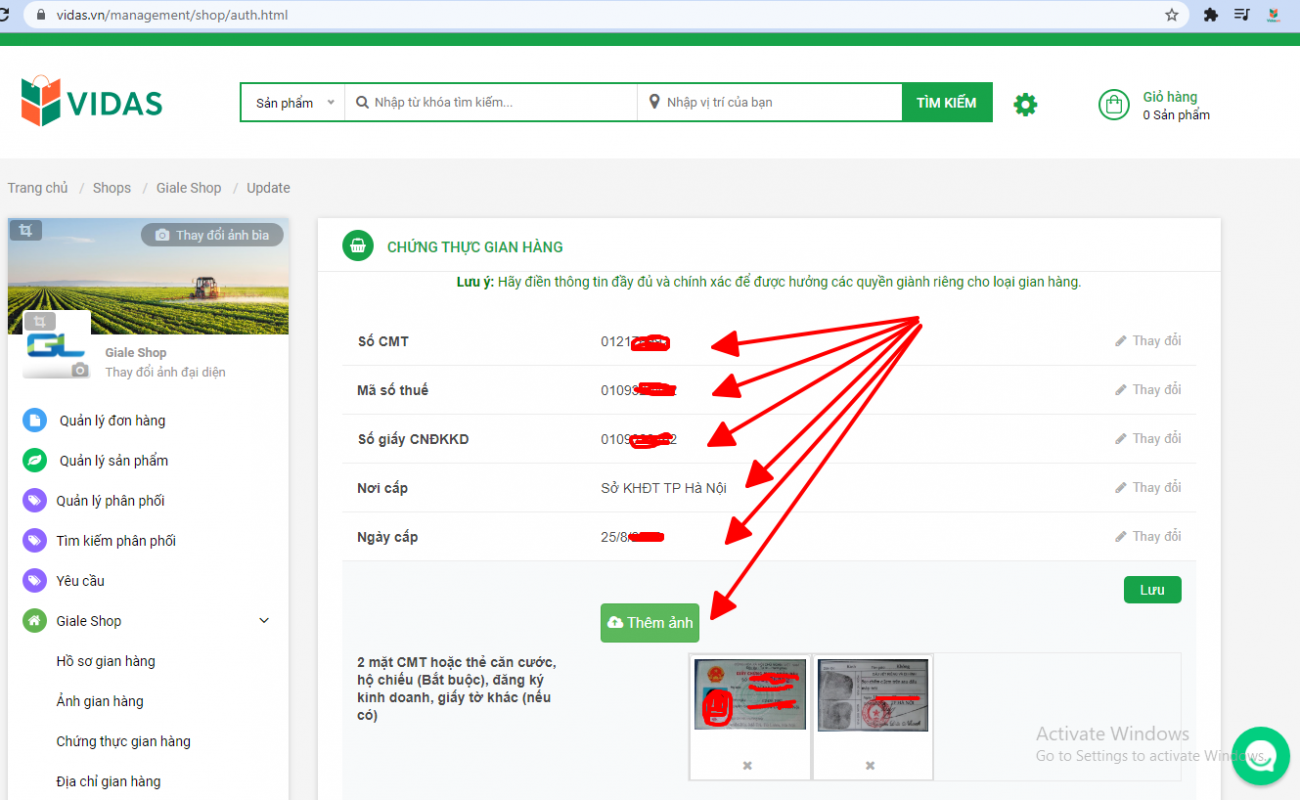This screenshot has height=800, width=1300.
Task: Click the VIDAS logo
Action: click(92, 102)
